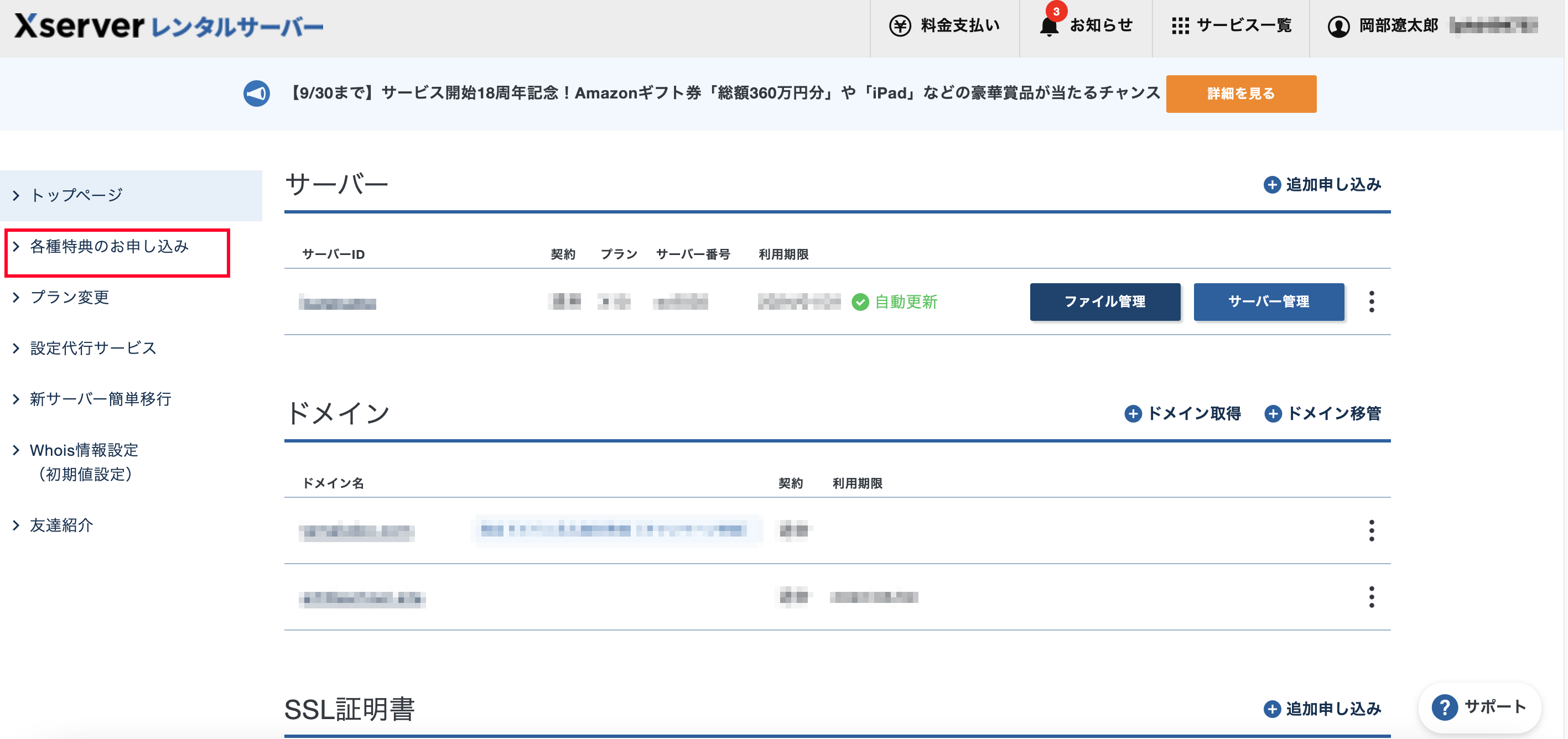
Task: Open 各種特典のお申し込み sidebar item
Action: [110, 247]
